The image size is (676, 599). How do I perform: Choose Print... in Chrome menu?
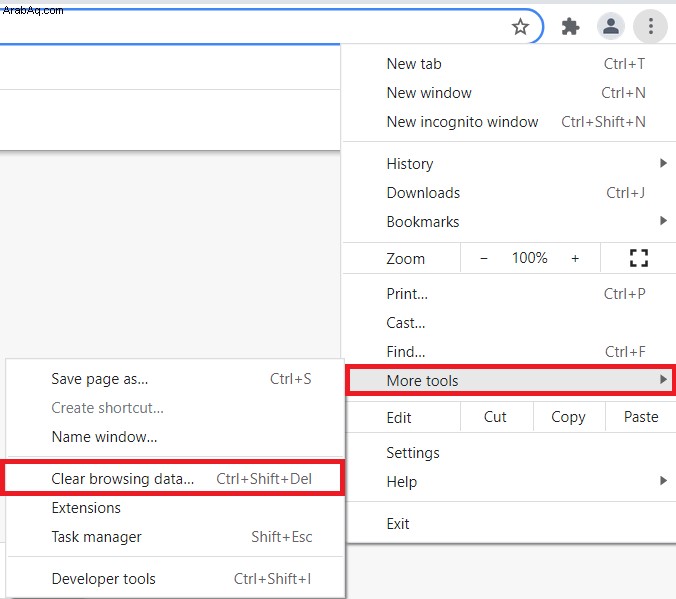[x=510, y=294]
